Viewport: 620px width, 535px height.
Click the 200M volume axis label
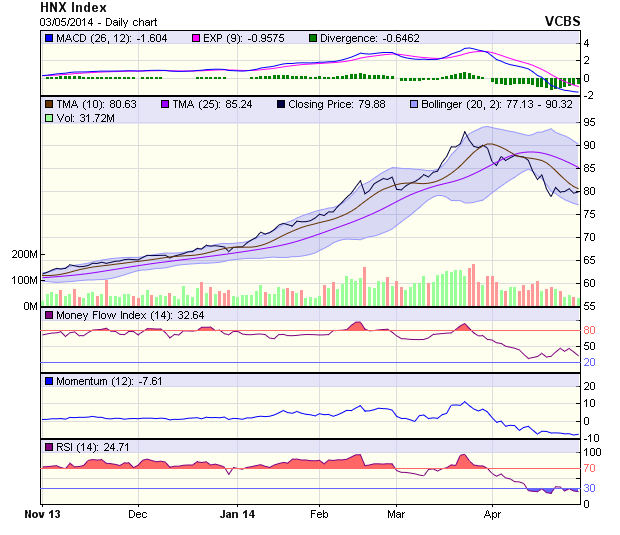24,254
